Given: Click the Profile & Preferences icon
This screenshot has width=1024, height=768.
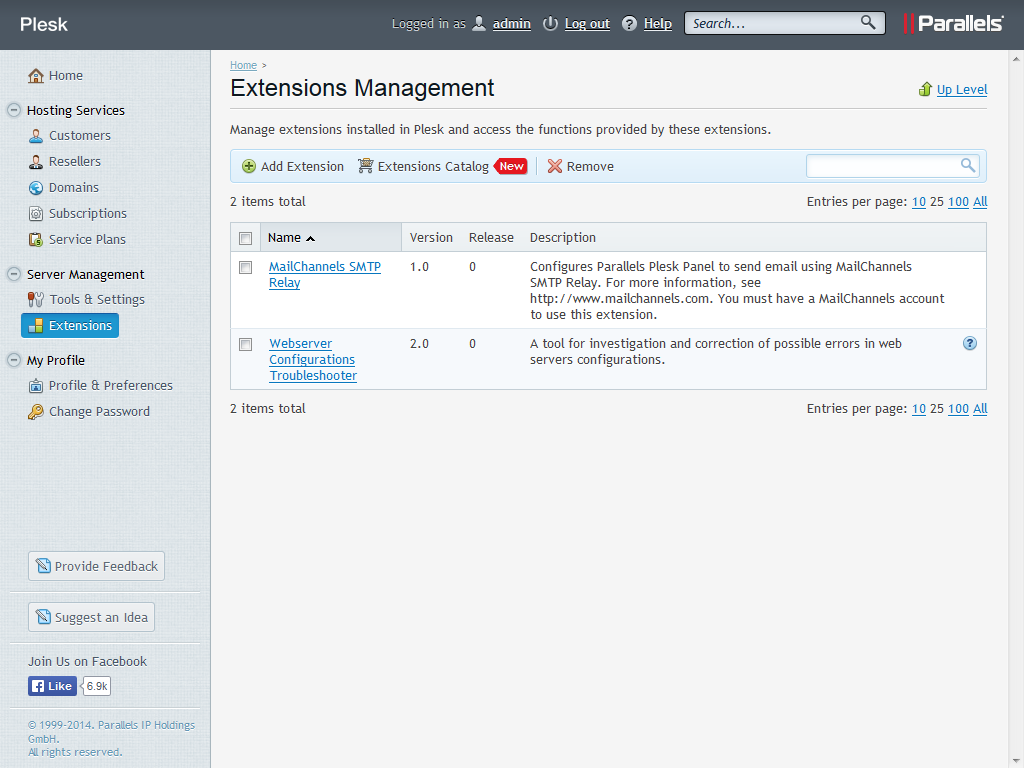Looking at the screenshot, I should pyautogui.click(x=36, y=386).
